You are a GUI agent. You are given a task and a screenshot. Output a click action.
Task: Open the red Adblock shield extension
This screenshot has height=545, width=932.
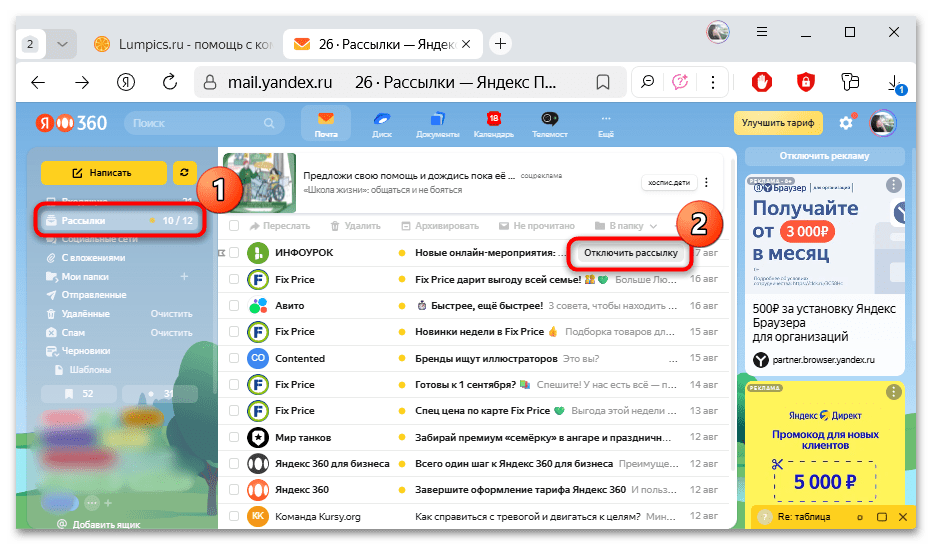[761, 82]
